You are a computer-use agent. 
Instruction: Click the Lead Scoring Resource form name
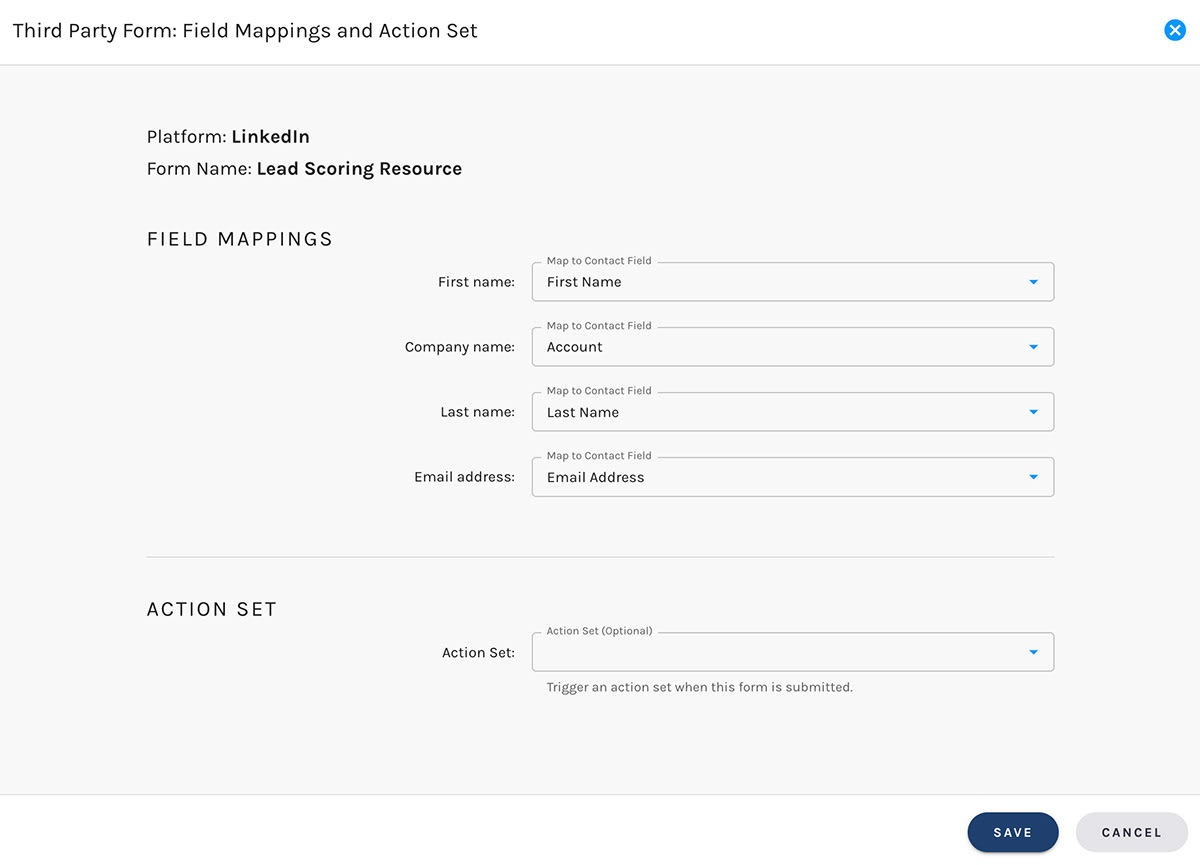359,168
